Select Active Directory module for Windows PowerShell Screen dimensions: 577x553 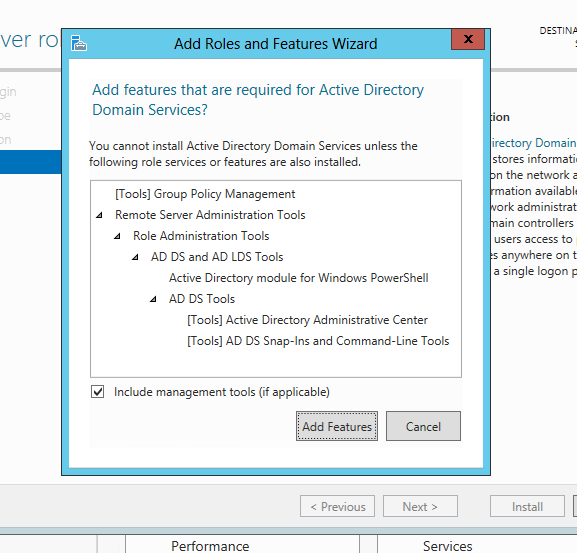tap(298, 278)
